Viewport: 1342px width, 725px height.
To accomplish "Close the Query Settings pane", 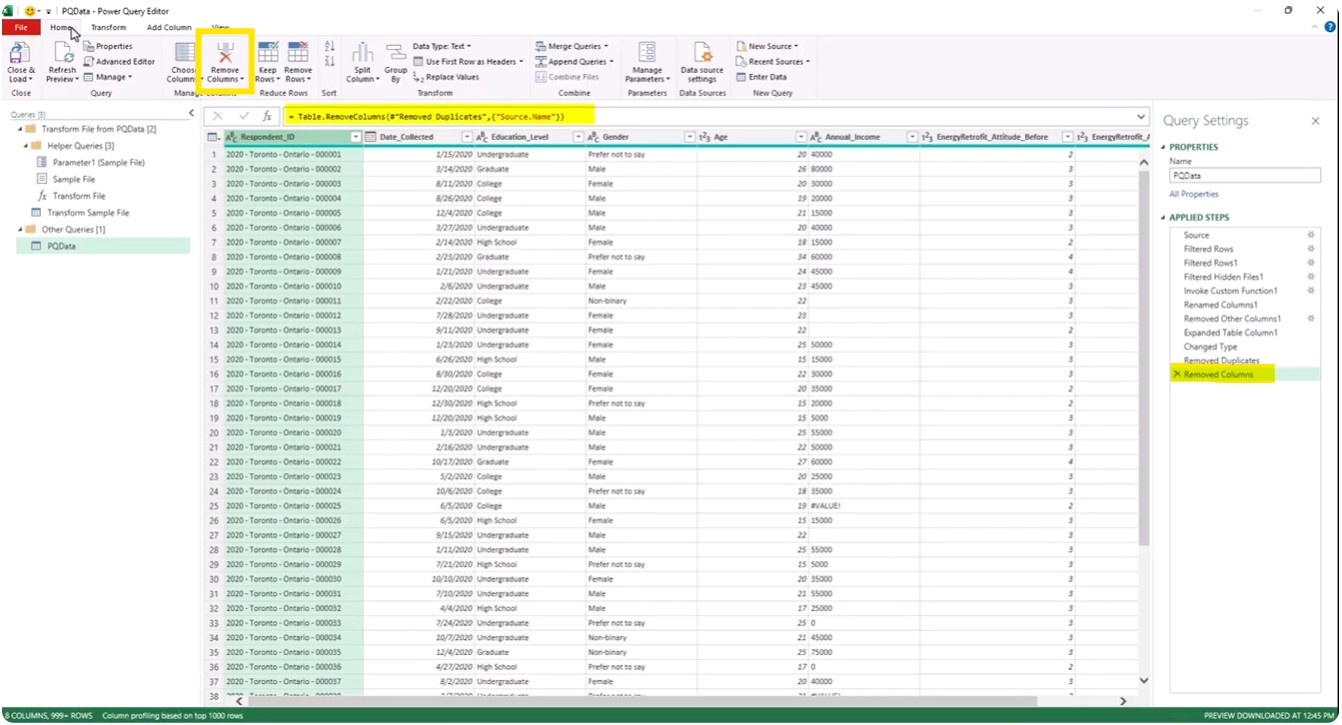I will pyautogui.click(x=1315, y=121).
